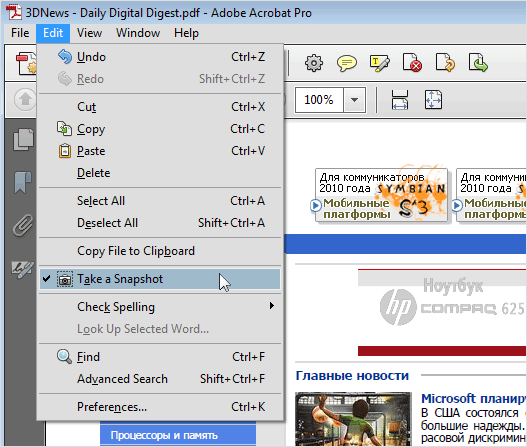
Task: Click the HP Compaq 625 ad banner
Action: click(442, 312)
